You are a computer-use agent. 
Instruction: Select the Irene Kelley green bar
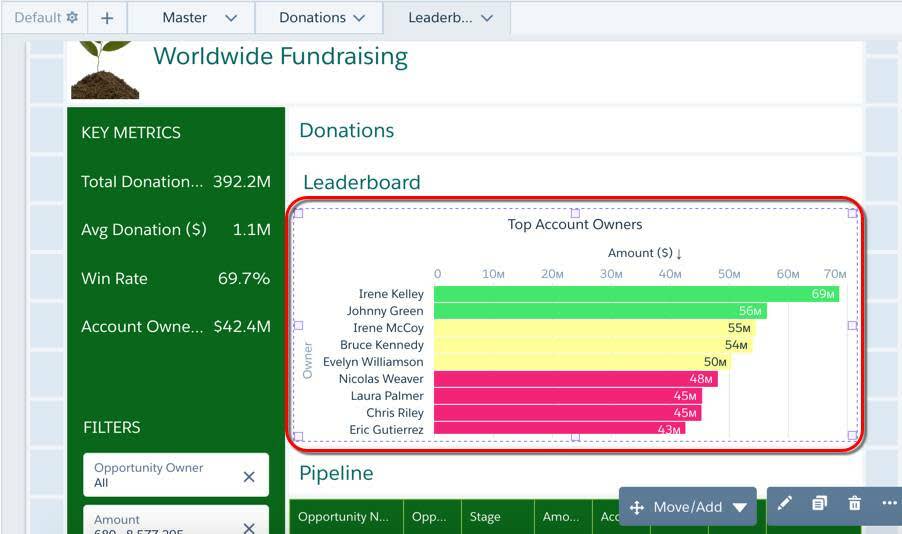(x=636, y=294)
